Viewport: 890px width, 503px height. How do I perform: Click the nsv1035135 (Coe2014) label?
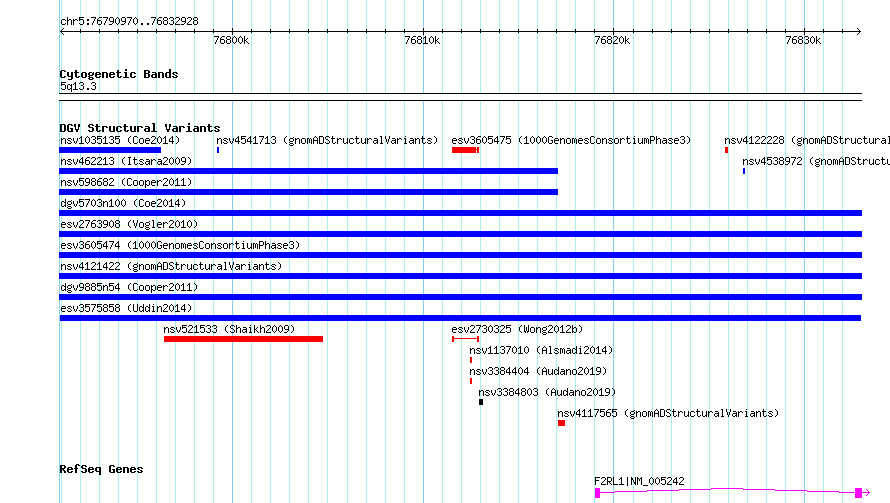(120, 140)
